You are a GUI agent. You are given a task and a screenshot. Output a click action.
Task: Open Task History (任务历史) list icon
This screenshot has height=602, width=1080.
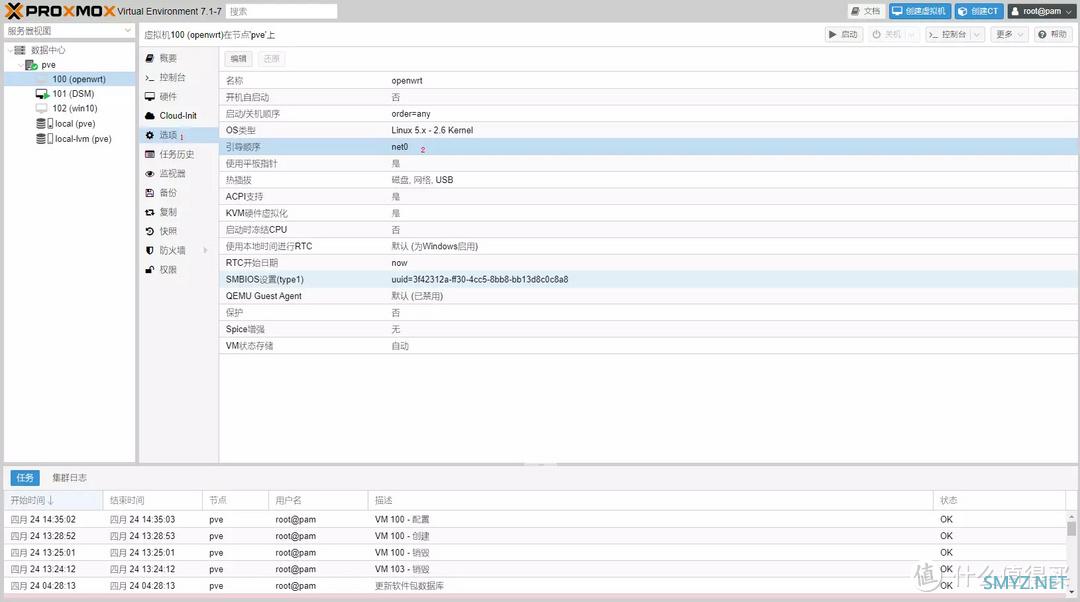[x=149, y=154]
